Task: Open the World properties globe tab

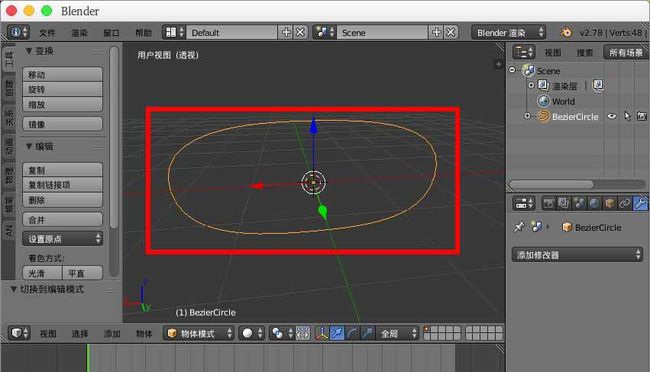Action: coord(594,204)
